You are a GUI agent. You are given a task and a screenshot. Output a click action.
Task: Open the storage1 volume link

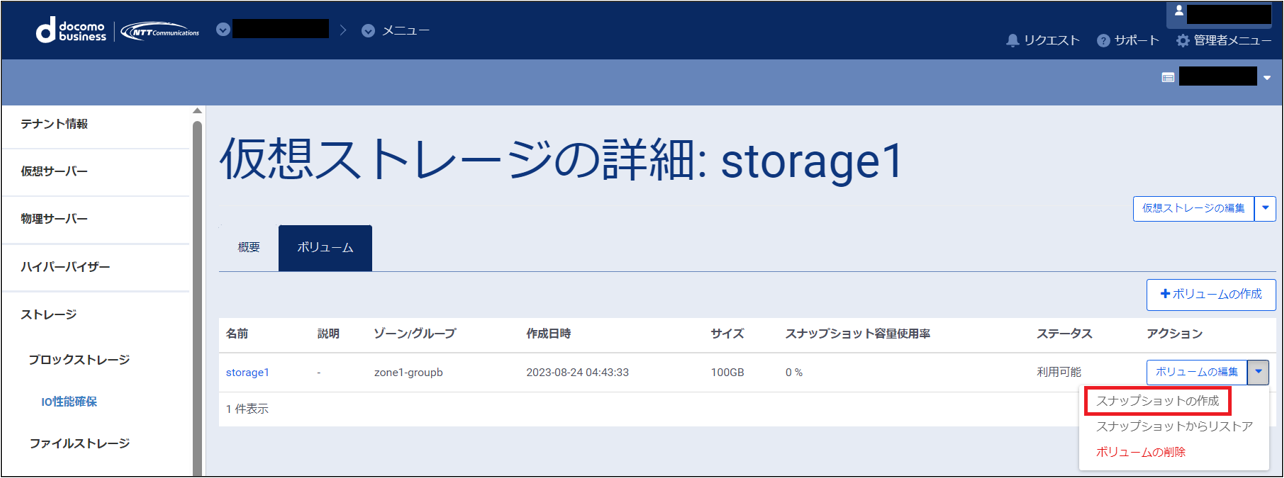click(248, 372)
